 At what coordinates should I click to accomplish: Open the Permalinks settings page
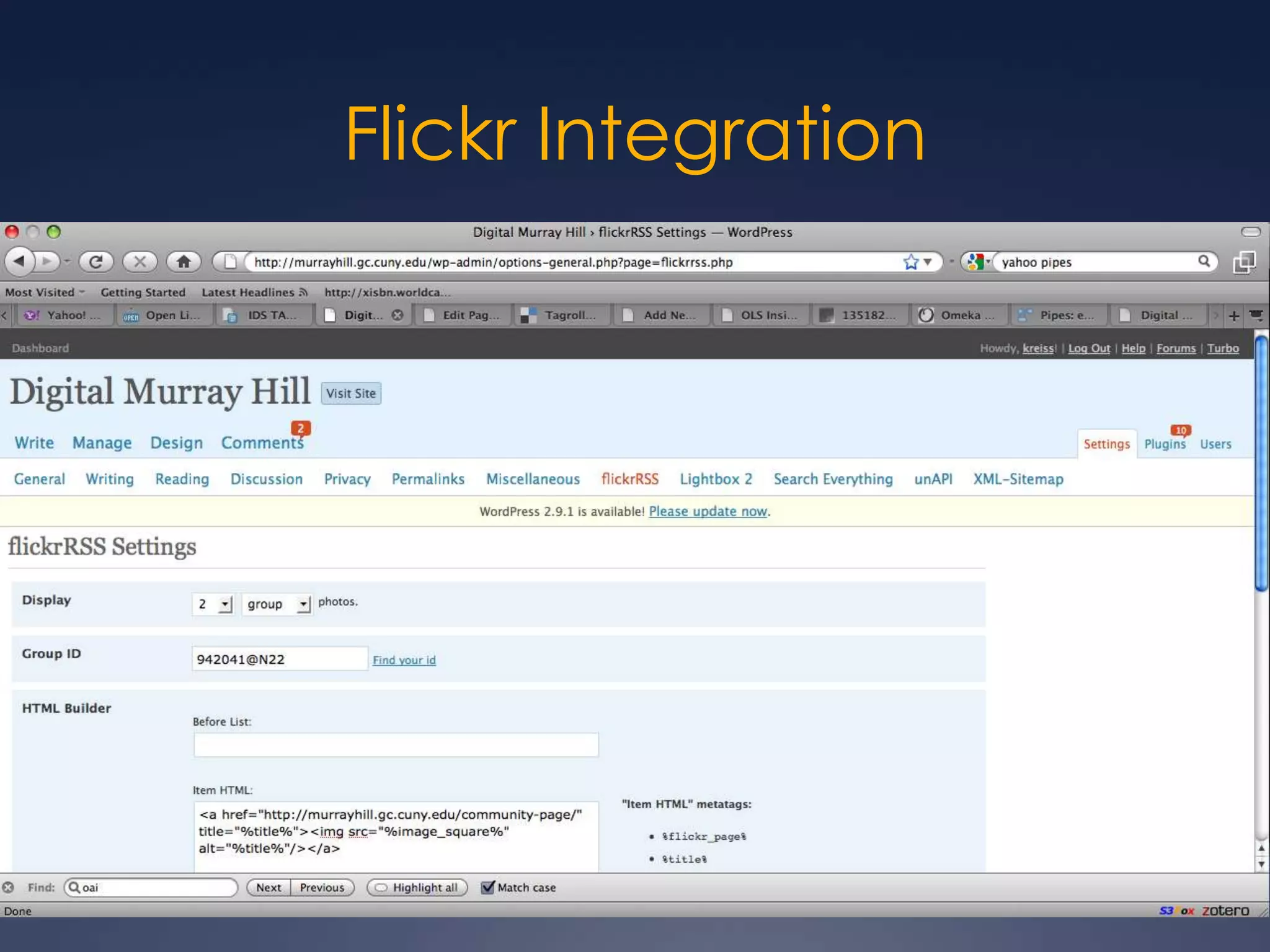click(x=428, y=479)
